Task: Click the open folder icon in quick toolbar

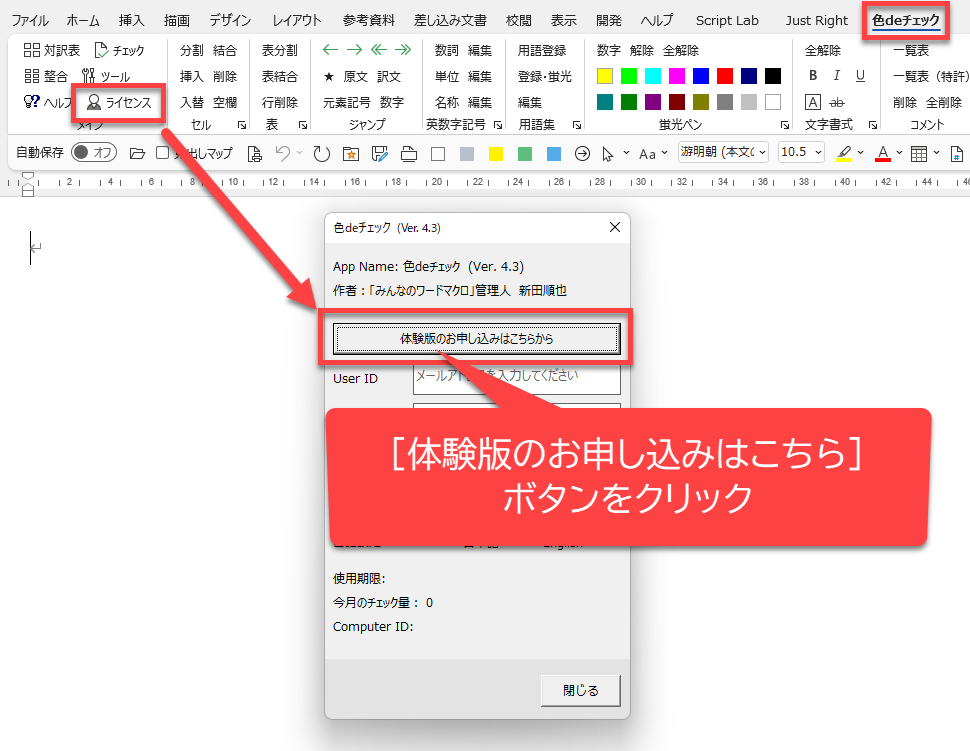Action: pyautogui.click(x=137, y=153)
